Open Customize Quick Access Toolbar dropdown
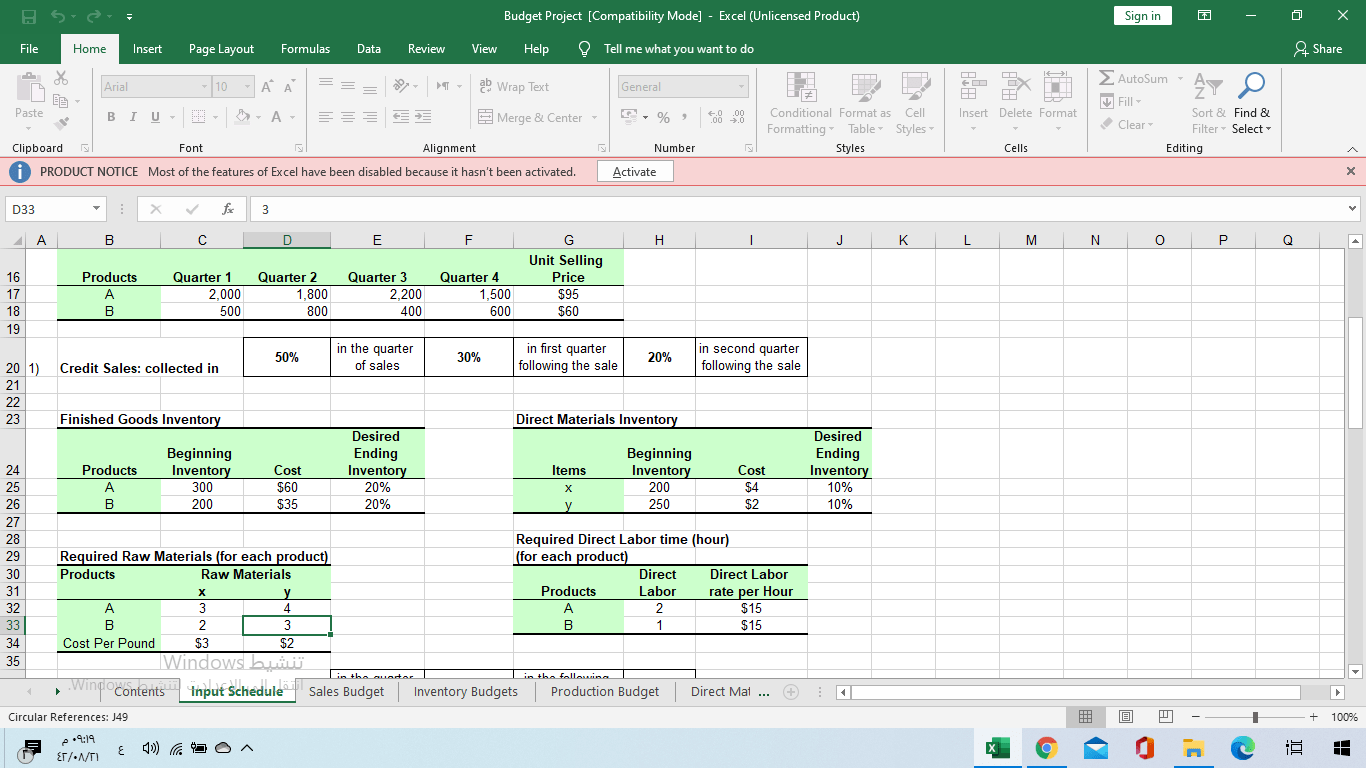1366x768 pixels. [129, 16]
